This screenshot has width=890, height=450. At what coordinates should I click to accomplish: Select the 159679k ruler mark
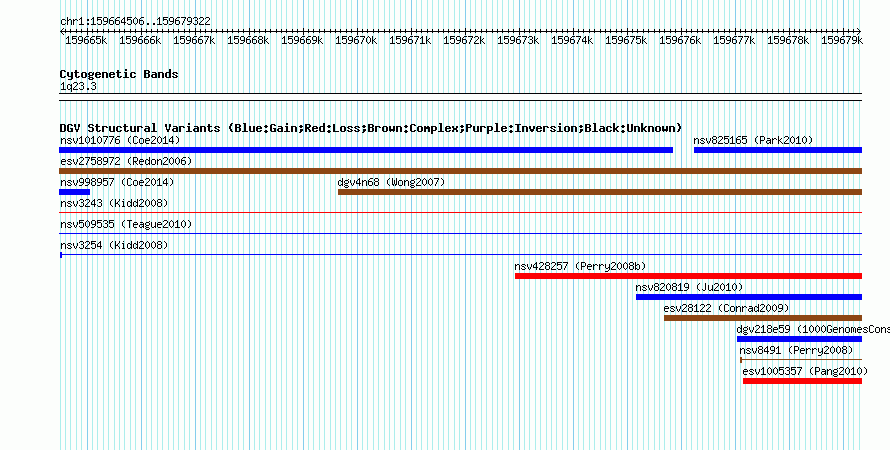click(x=842, y=40)
